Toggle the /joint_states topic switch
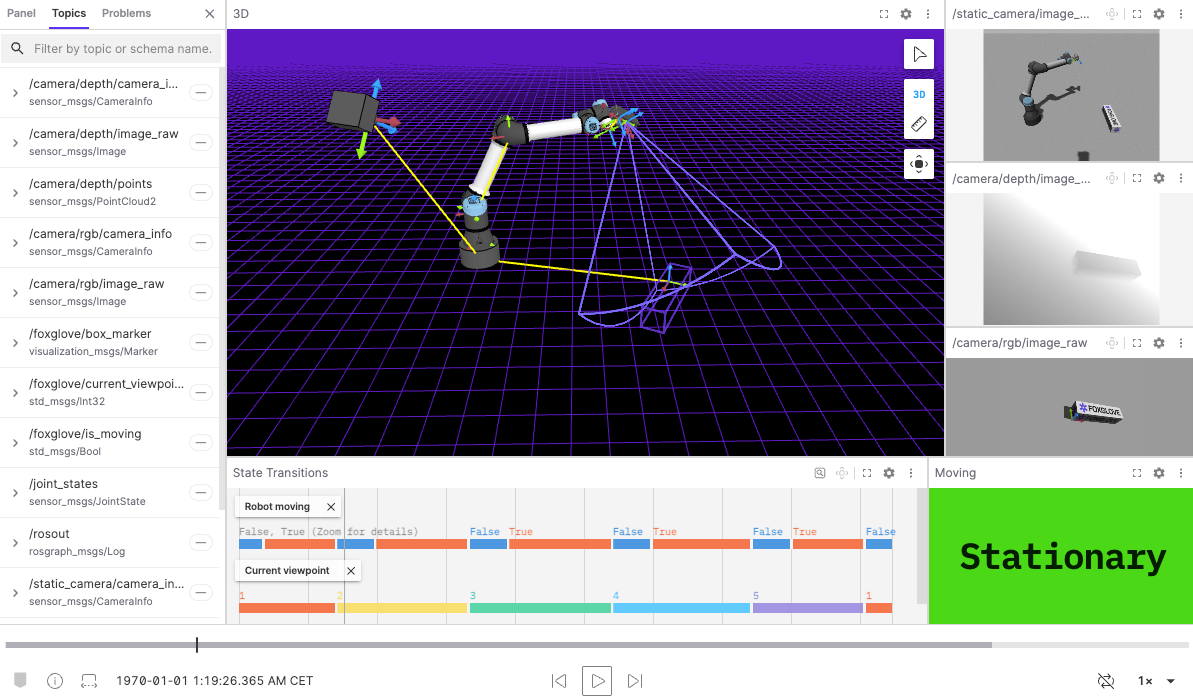Screen dimensions: 1193x700 pyautogui.click(x=201, y=492)
